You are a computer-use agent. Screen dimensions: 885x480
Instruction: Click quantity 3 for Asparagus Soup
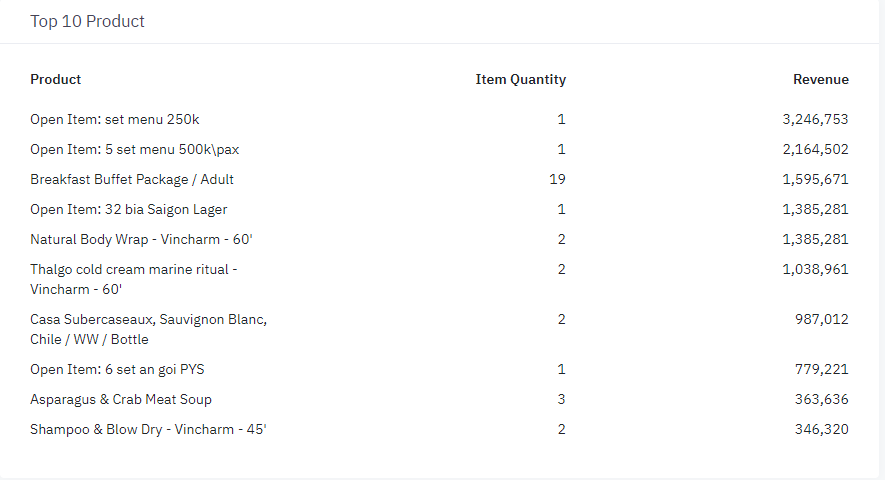[561, 399]
